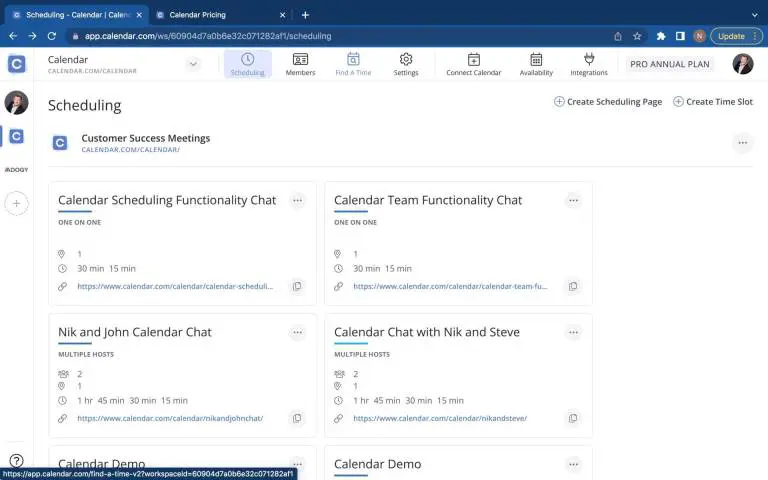Image resolution: width=768 pixels, height=480 pixels.
Task: Open a new browser tab
Action: point(305,15)
